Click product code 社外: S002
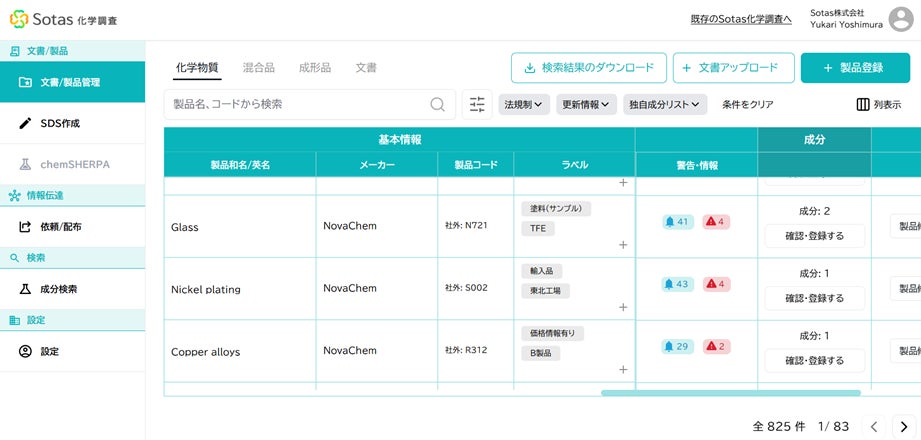Screen dimensions: 921x440 point(466,288)
